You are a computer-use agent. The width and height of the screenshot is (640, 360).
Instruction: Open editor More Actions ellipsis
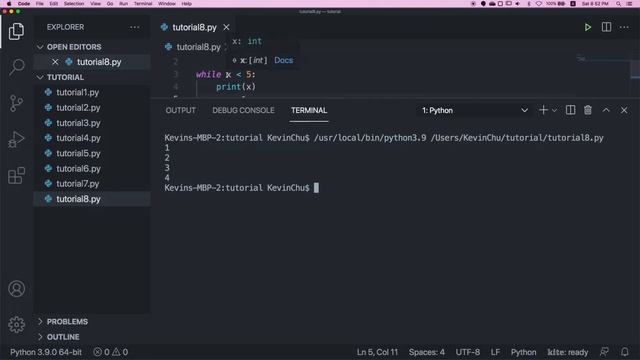pos(624,27)
